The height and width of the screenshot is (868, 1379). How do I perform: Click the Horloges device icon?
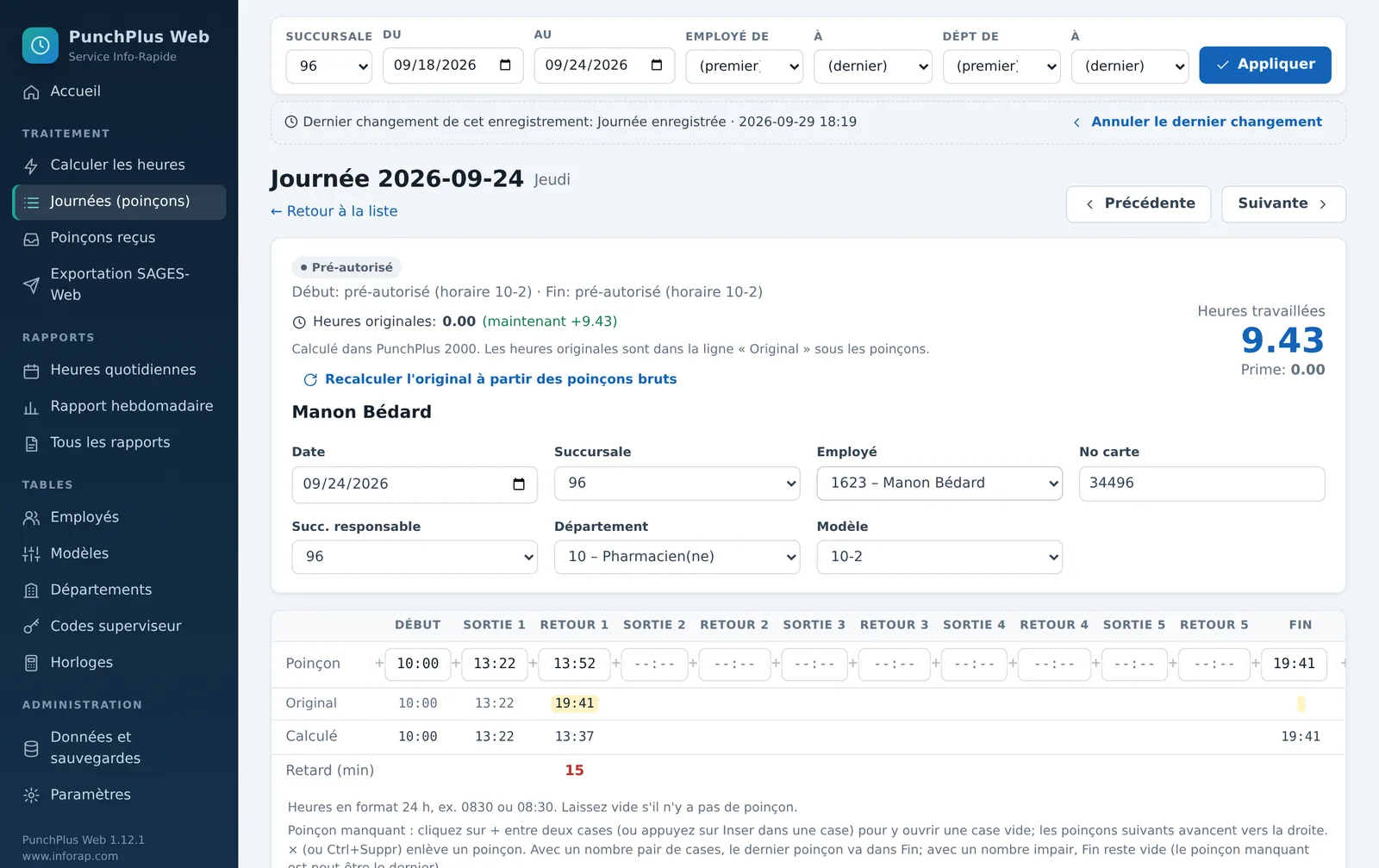point(31,663)
